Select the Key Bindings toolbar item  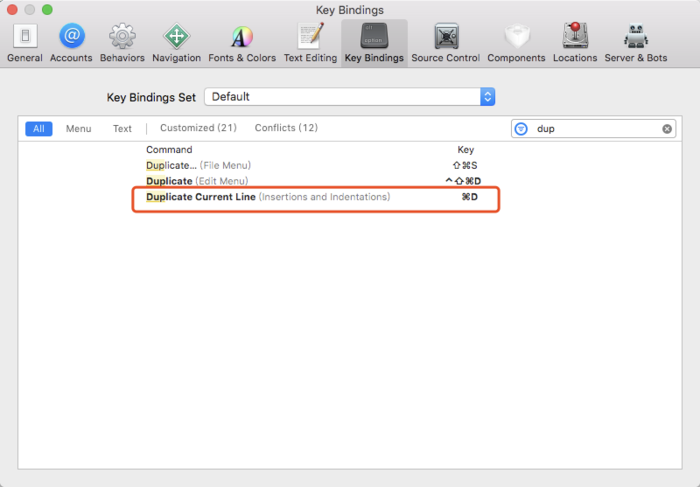click(374, 43)
